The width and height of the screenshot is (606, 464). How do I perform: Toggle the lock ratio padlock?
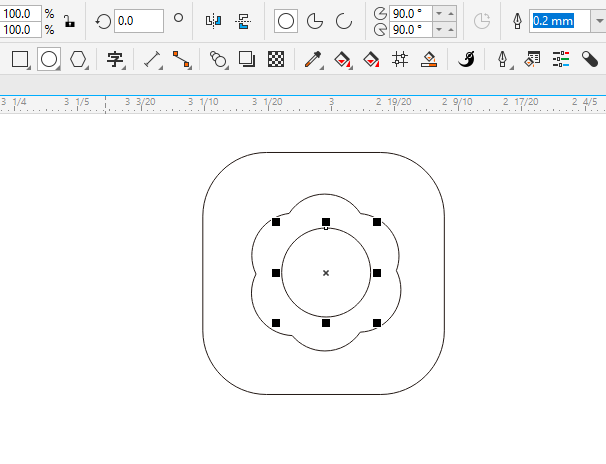[x=70, y=22]
